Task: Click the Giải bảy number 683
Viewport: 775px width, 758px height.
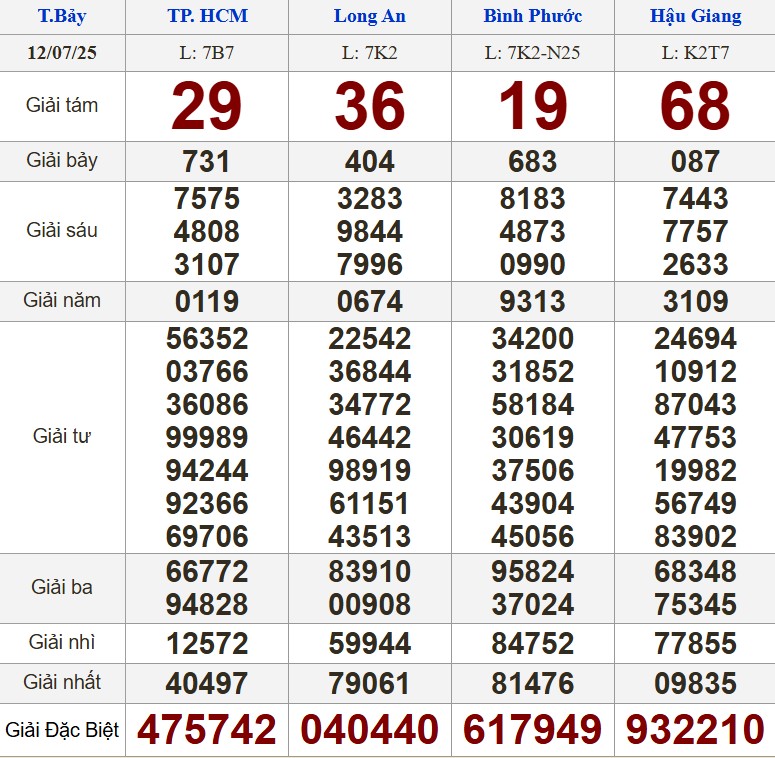Action: [532, 161]
